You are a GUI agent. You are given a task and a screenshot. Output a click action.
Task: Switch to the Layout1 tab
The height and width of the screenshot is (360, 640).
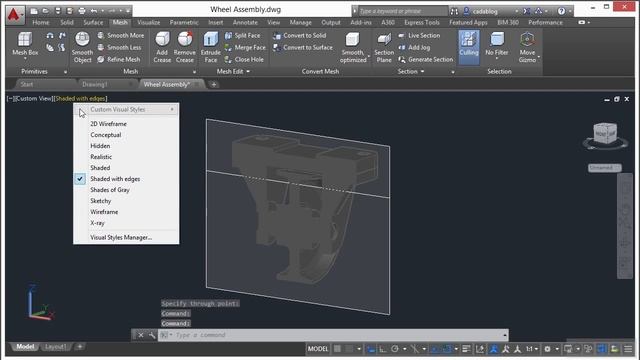pyautogui.click(x=56, y=347)
